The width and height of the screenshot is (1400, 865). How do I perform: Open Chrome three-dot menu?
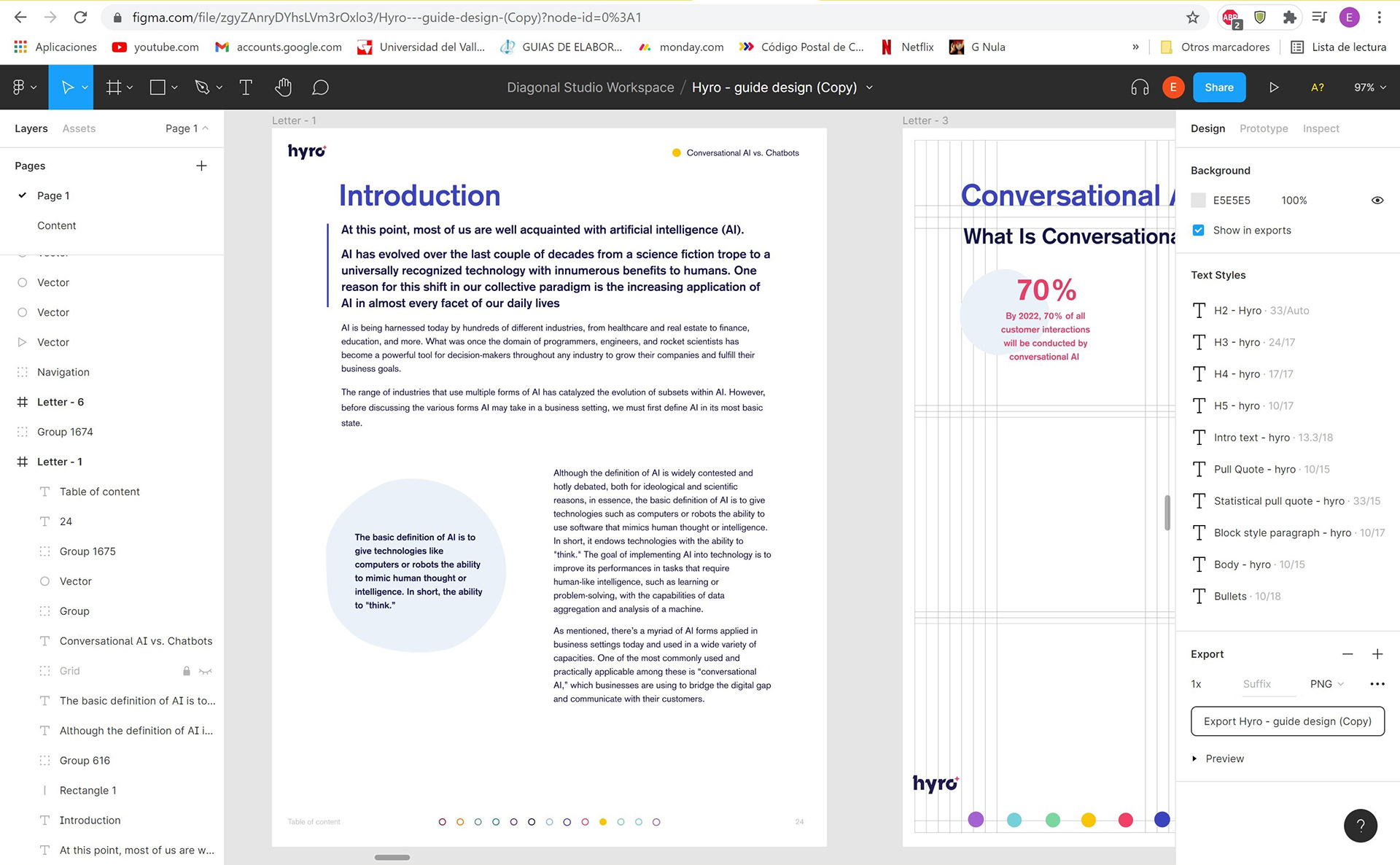(x=1380, y=18)
